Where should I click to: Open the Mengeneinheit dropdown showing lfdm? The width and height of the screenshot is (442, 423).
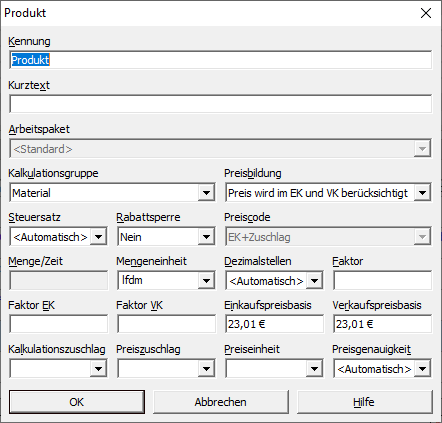[x=166, y=280]
